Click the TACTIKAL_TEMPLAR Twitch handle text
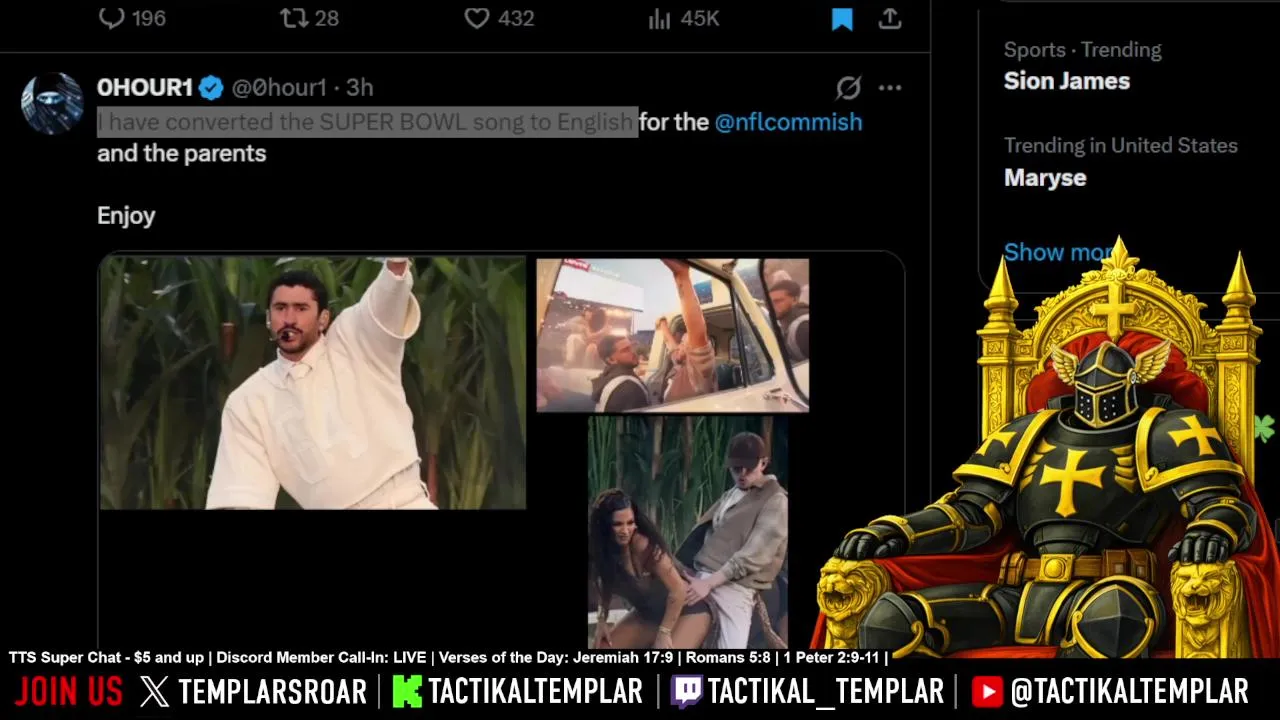 pos(826,691)
